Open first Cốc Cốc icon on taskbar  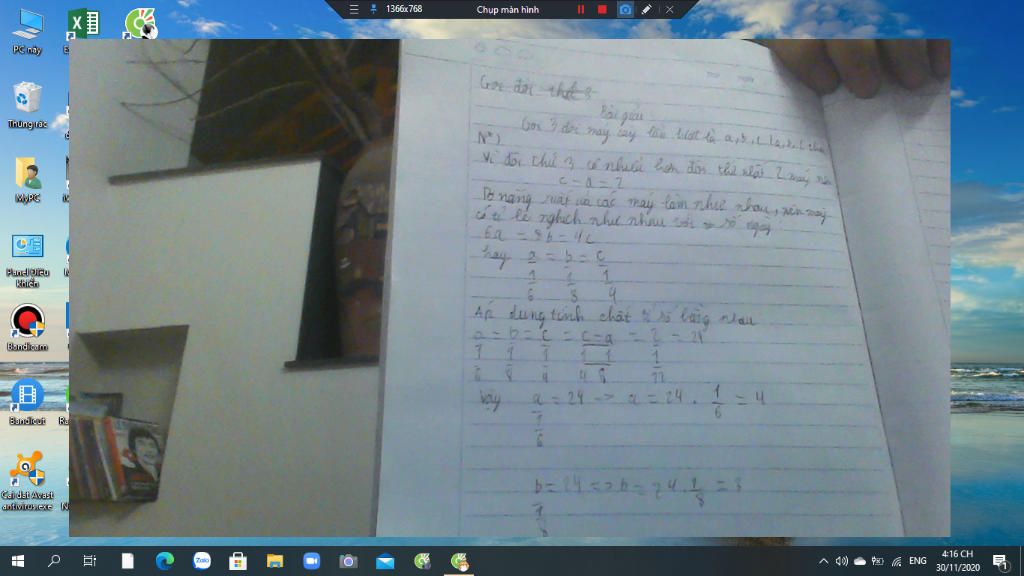423,561
